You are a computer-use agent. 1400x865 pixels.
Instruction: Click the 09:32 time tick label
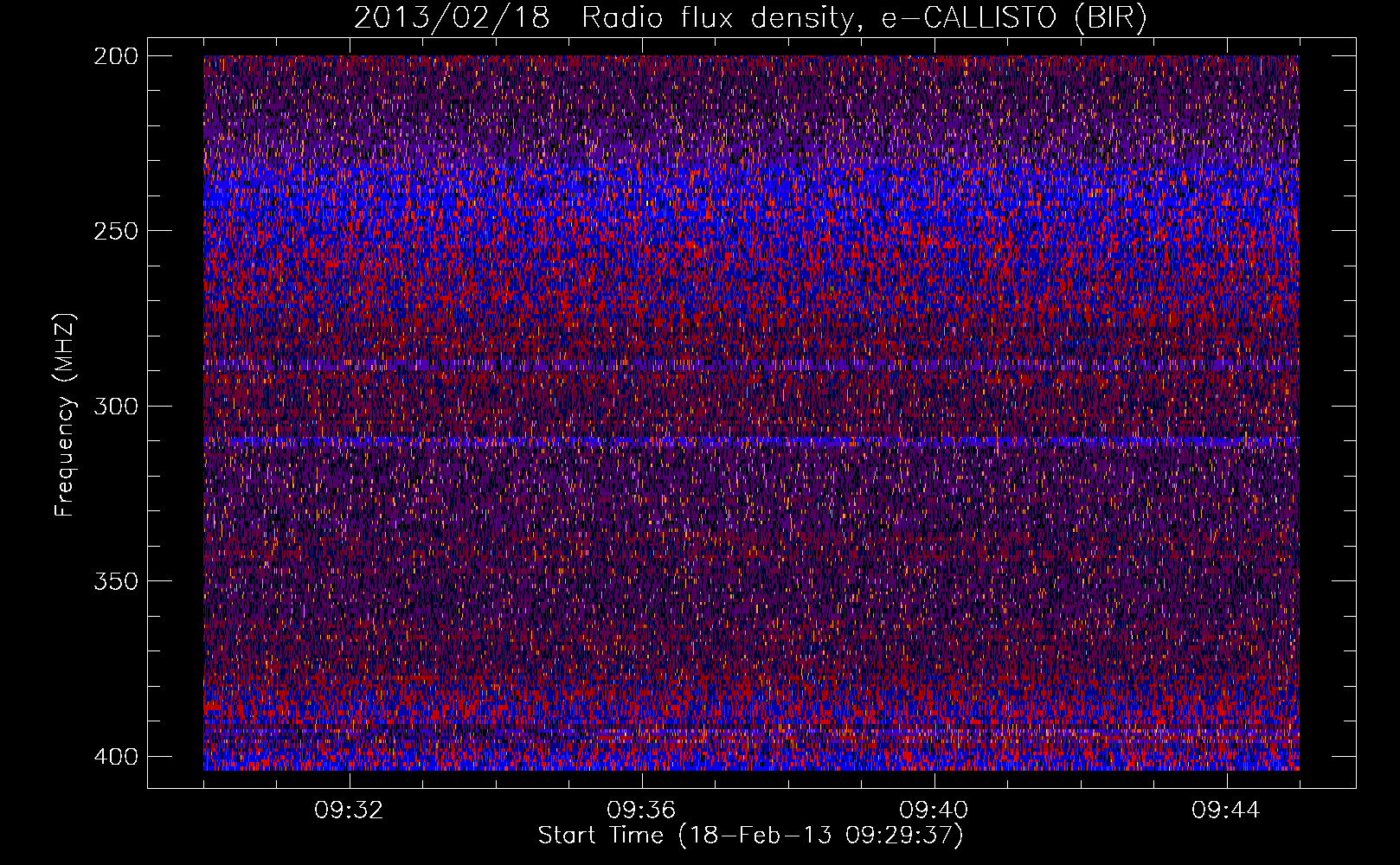pos(349,811)
